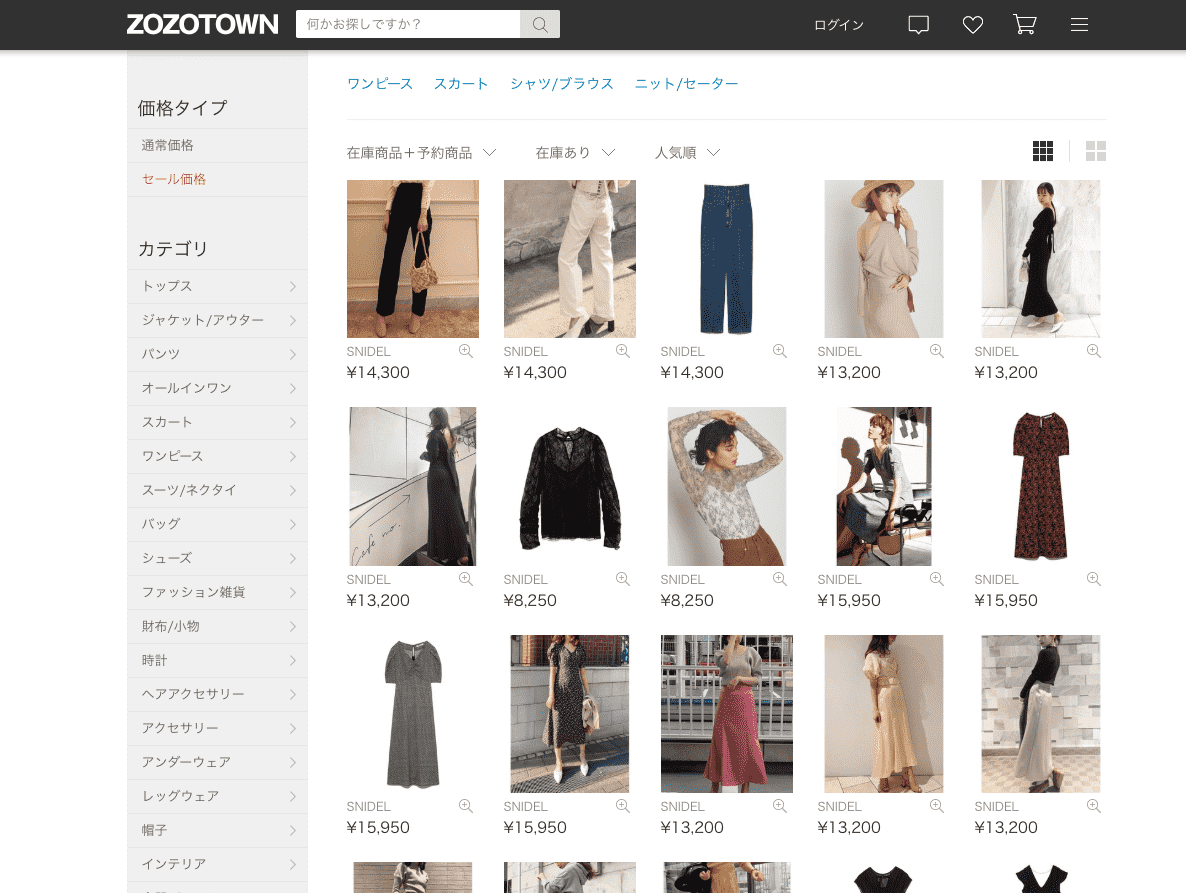The width and height of the screenshot is (1186, 893).
Task: Zoom icon on black dress first-row ¥13,200 item
Action: (x=1094, y=352)
